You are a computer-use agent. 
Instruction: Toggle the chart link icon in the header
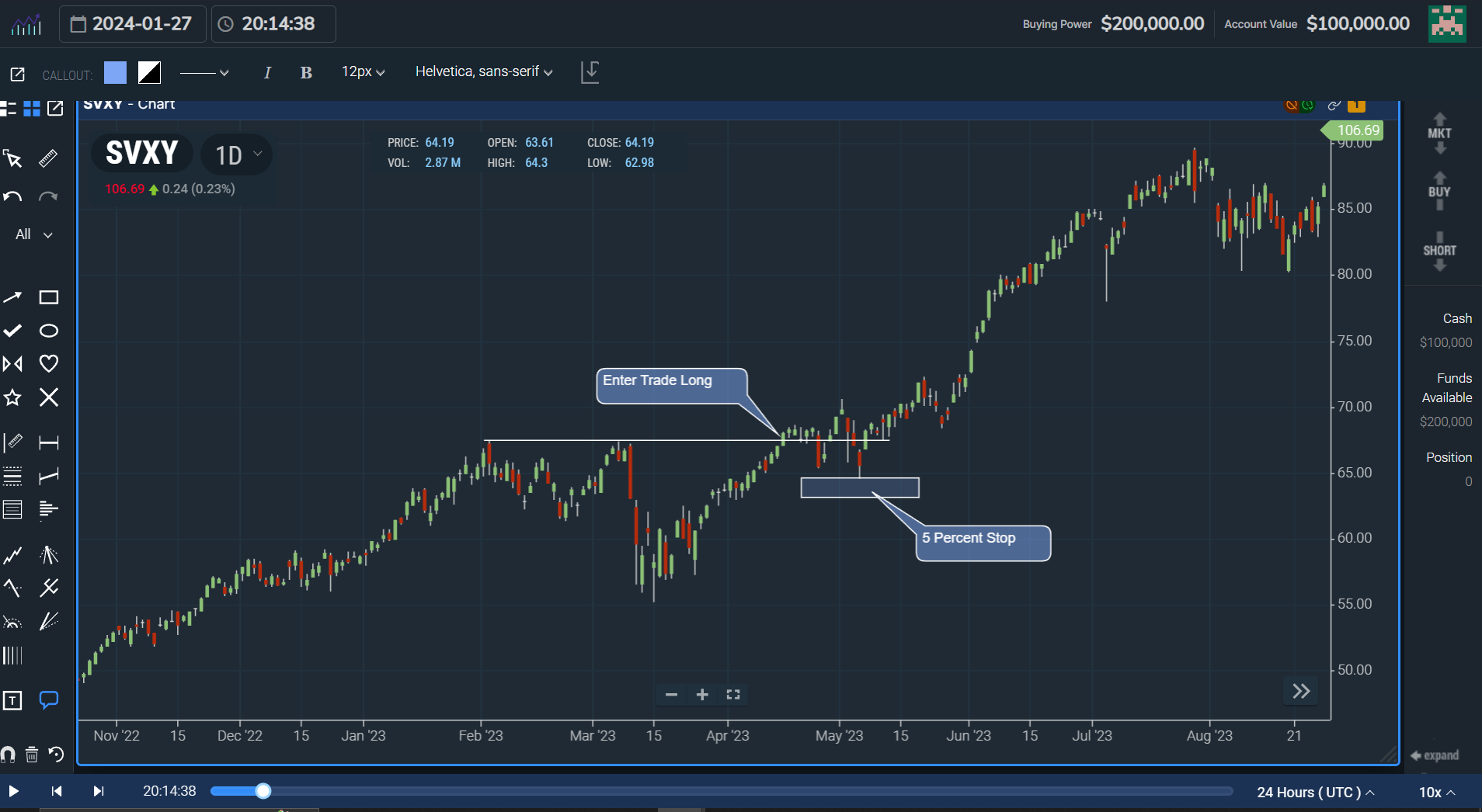1333,106
